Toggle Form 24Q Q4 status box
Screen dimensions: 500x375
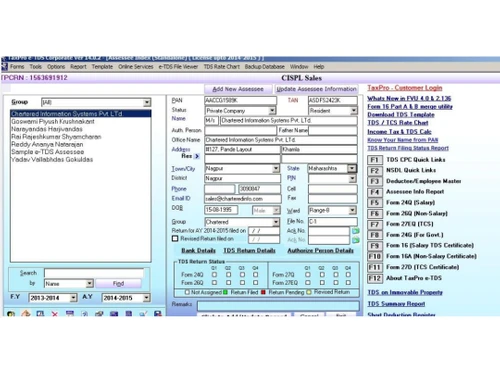tap(255, 275)
